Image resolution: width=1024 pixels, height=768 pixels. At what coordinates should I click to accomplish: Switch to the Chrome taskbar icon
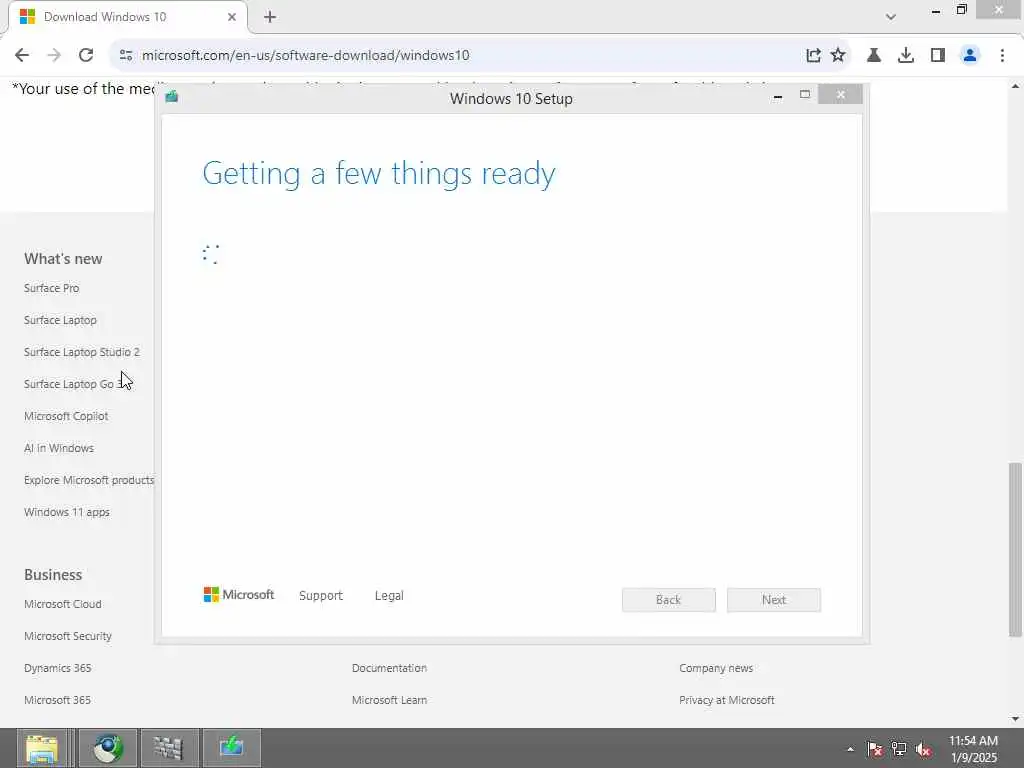pyautogui.click(x=108, y=748)
